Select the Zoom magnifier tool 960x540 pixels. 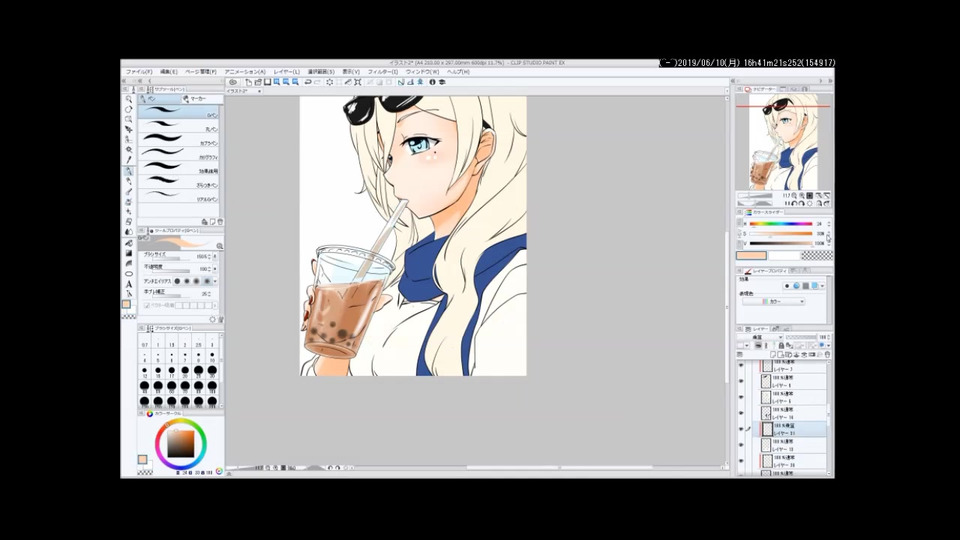(x=129, y=99)
